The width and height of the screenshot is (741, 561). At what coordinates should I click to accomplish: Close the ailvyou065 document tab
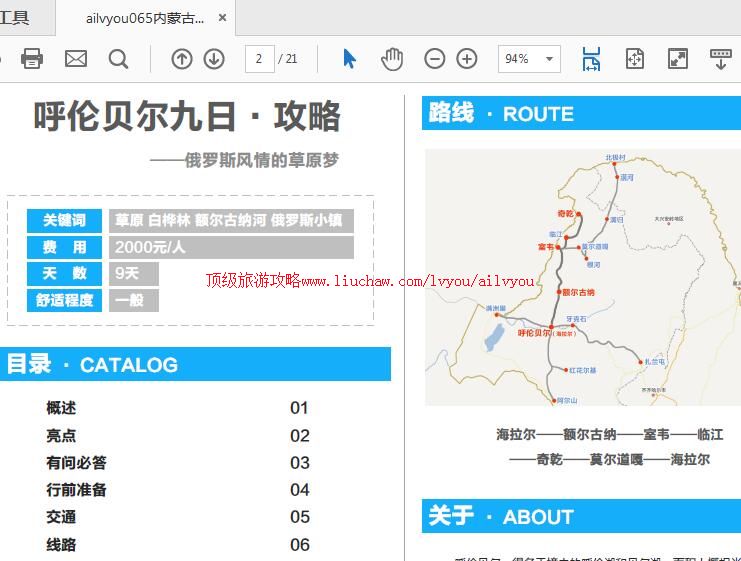(222, 18)
